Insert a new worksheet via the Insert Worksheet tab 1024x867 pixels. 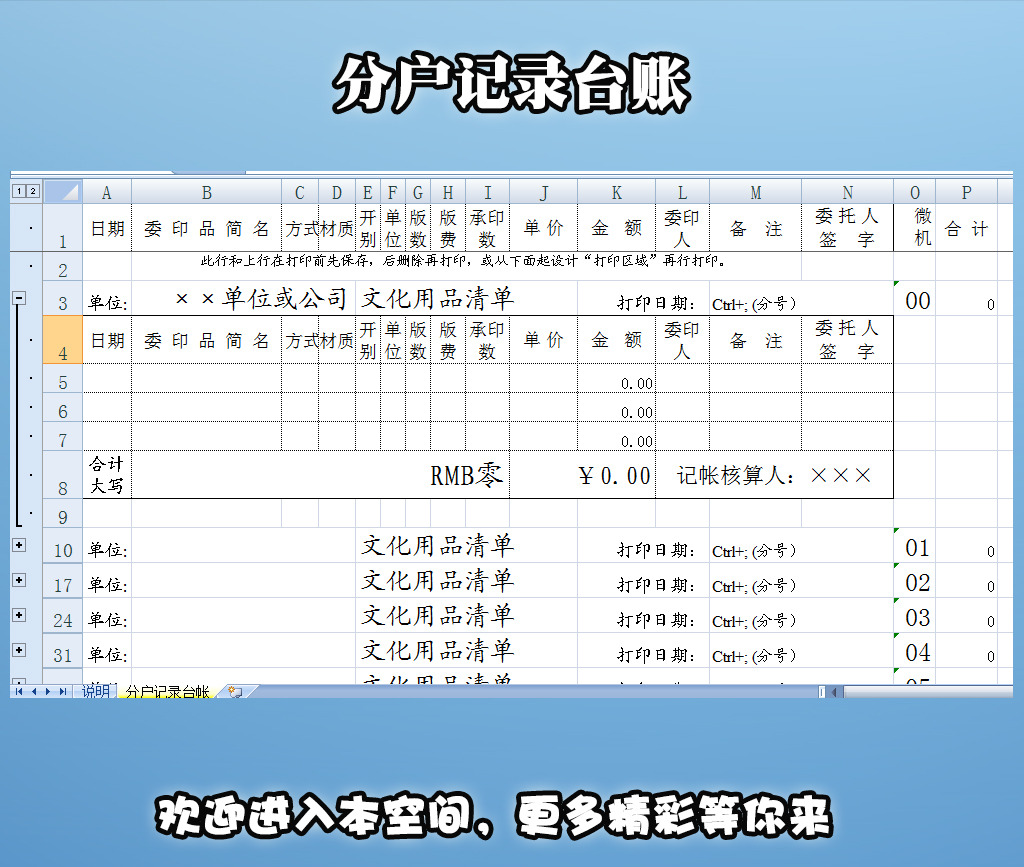coord(238,690)
